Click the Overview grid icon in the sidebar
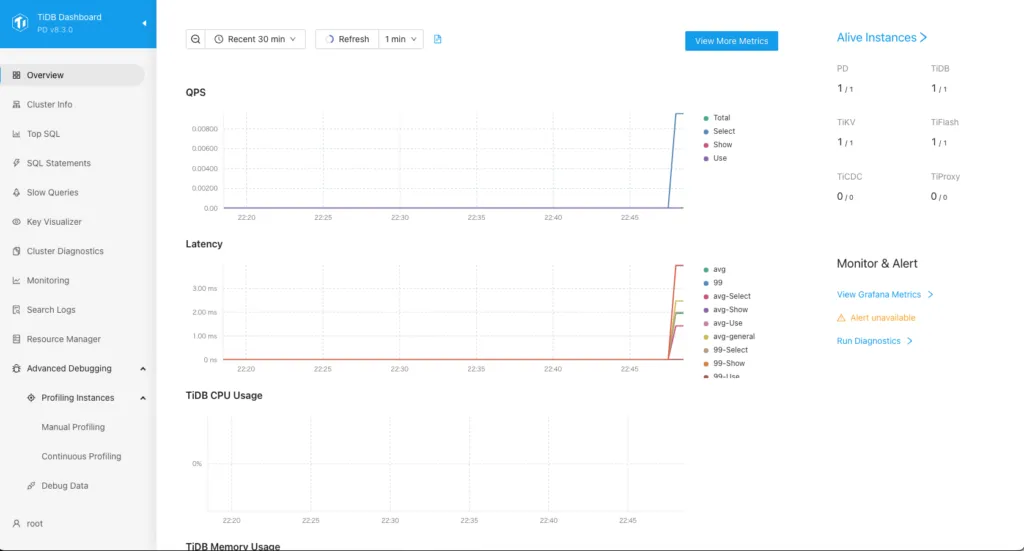This screenshot has height=551, width=1024. pyautogui.click(x=16, y=75)
